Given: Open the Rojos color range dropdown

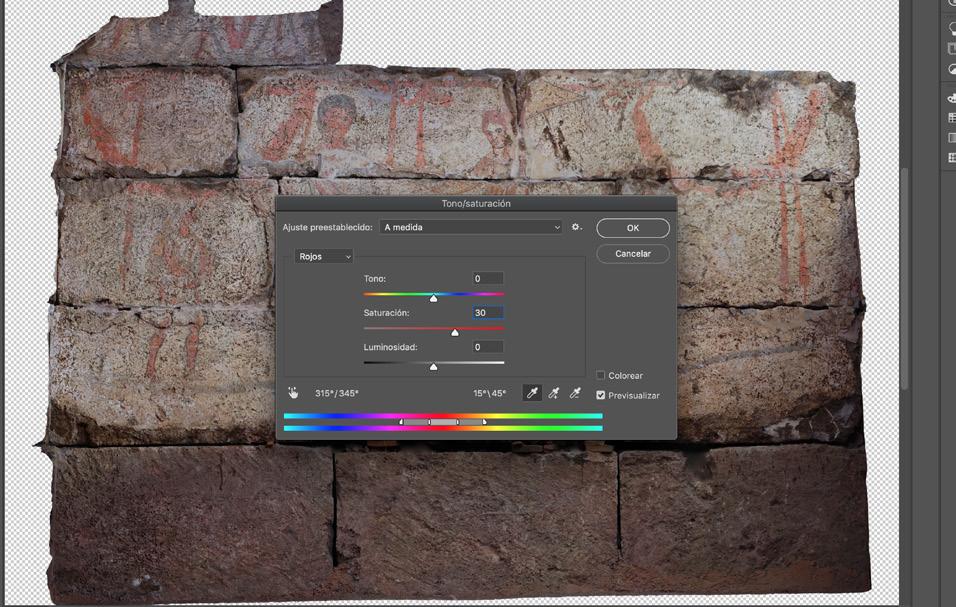Looking at the screenshot, I should point(324,257).
